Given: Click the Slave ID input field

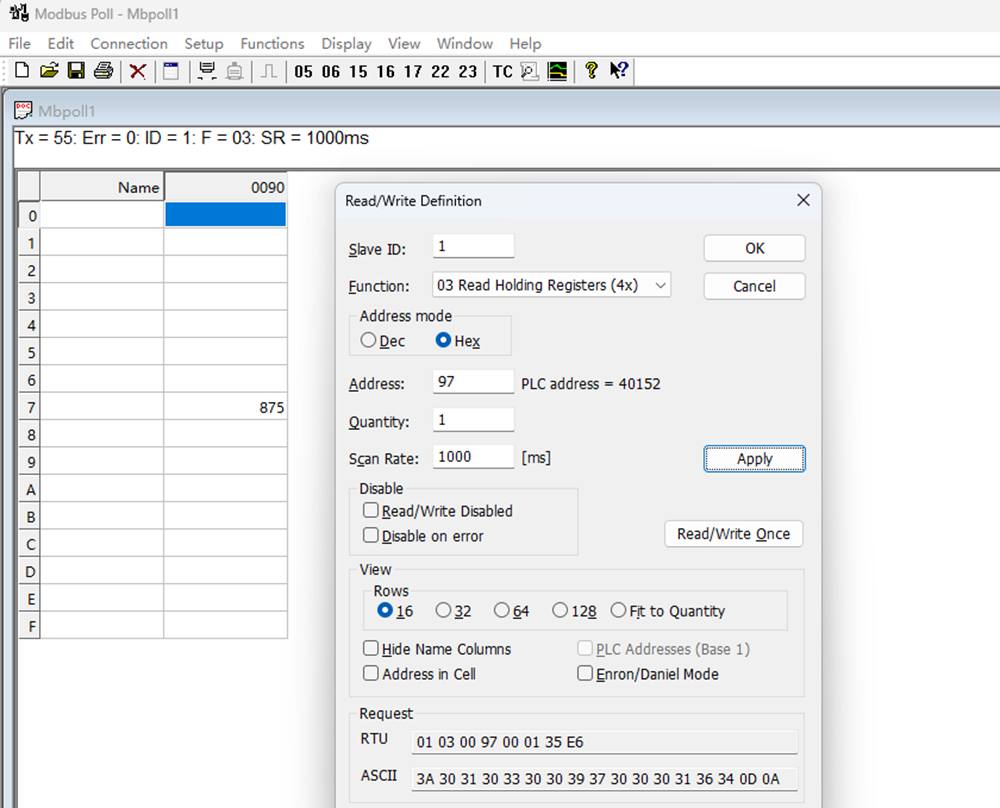Looking at the screenshot, I should pyautogui.click(x=473, y=246).
